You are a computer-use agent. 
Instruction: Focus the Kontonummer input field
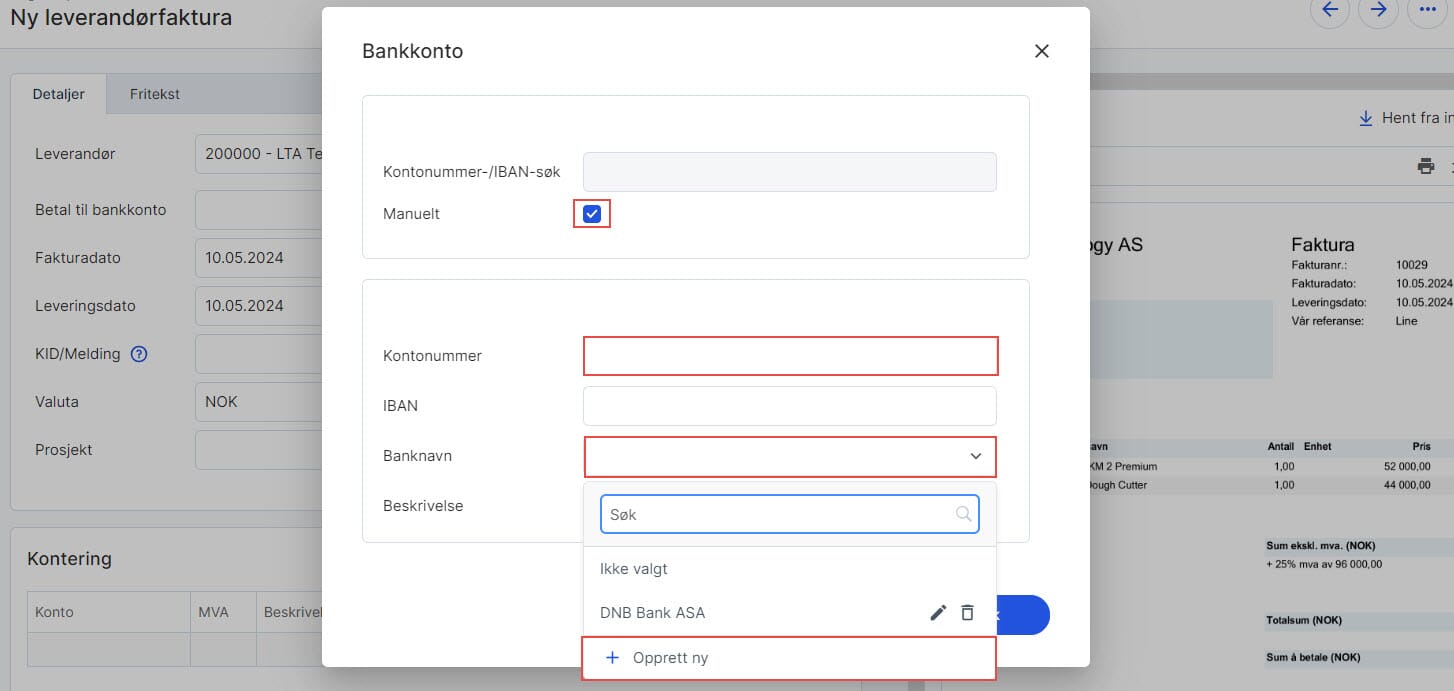(x=790, y=356)
